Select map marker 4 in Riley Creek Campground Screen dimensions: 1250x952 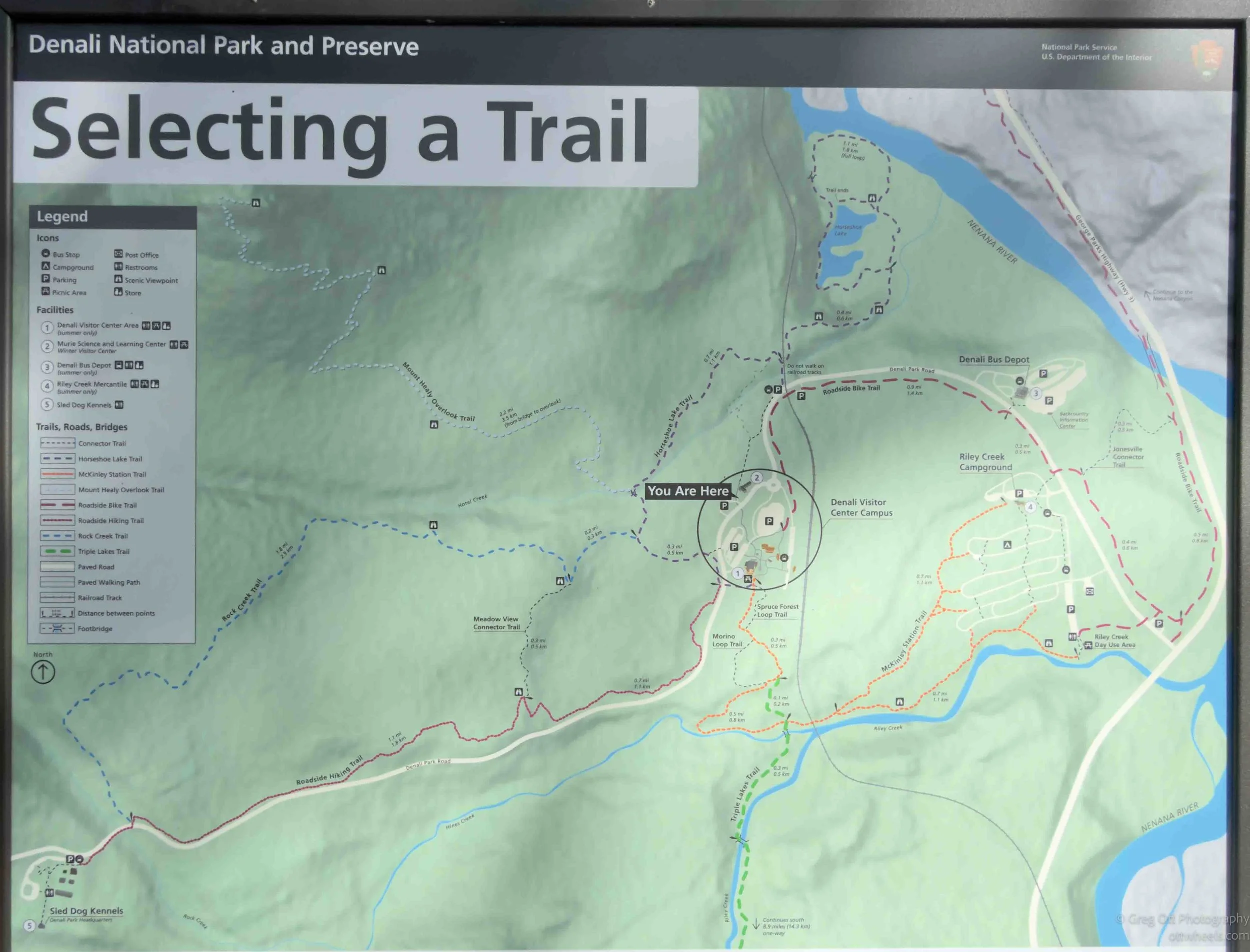pyautogui.click(x=1030, y=507)
